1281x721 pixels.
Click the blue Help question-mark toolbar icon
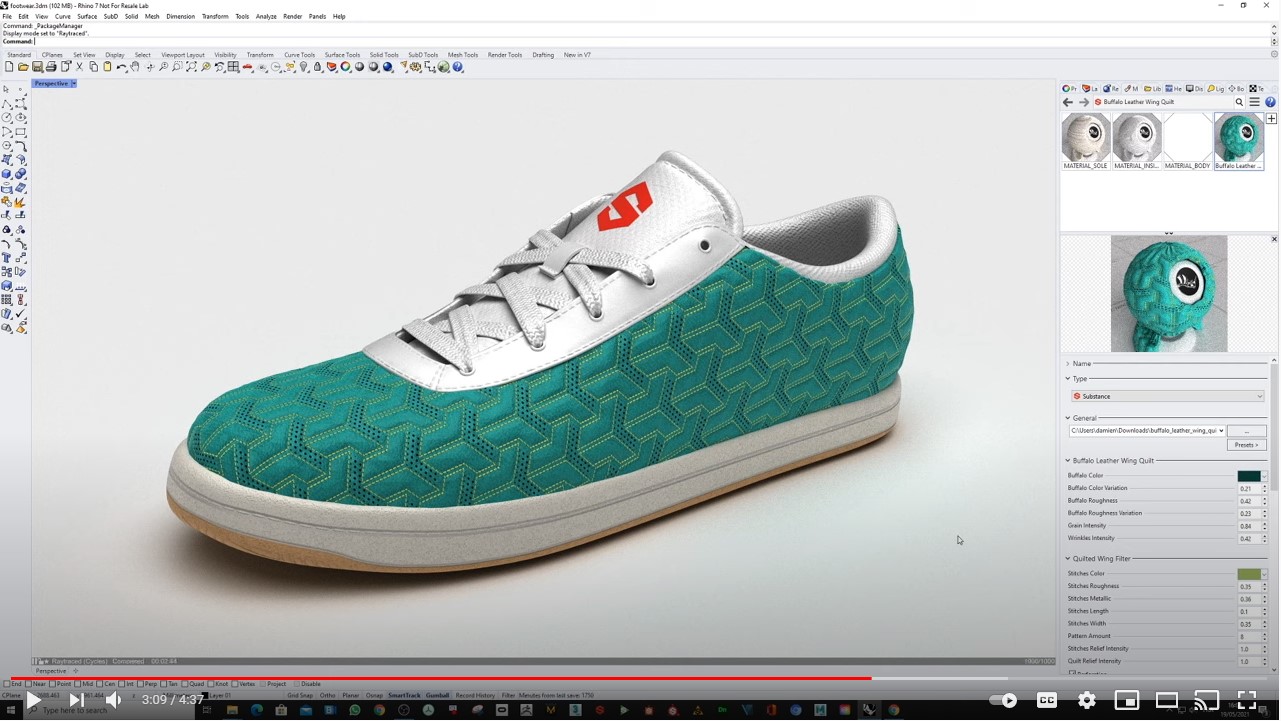(457, 67)
